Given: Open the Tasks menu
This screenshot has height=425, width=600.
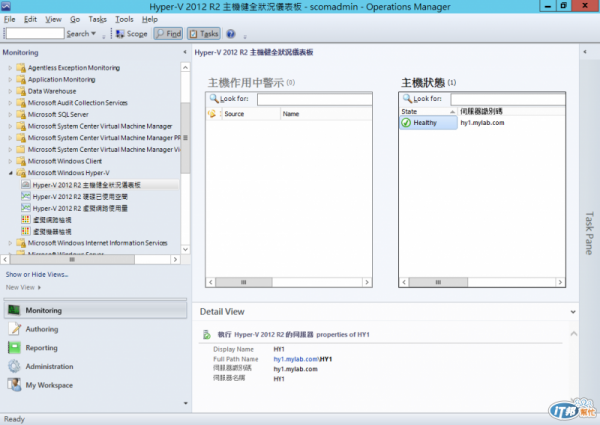Looking at the screenshot, I should 98,19.
